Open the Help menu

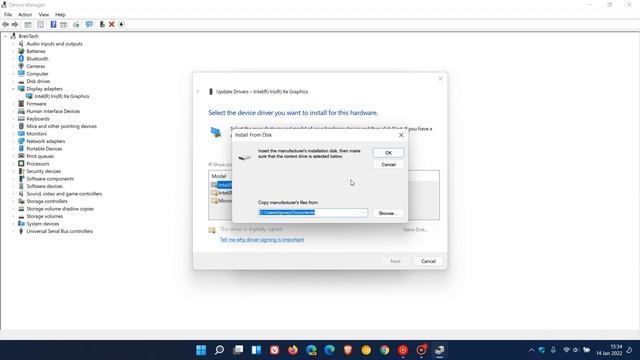tap(60, 14)
